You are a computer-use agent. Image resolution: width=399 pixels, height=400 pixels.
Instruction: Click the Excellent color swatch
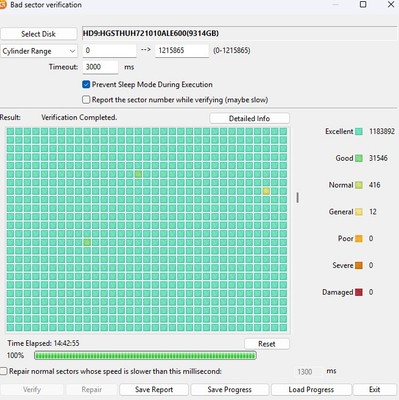(x=359, y=131)
